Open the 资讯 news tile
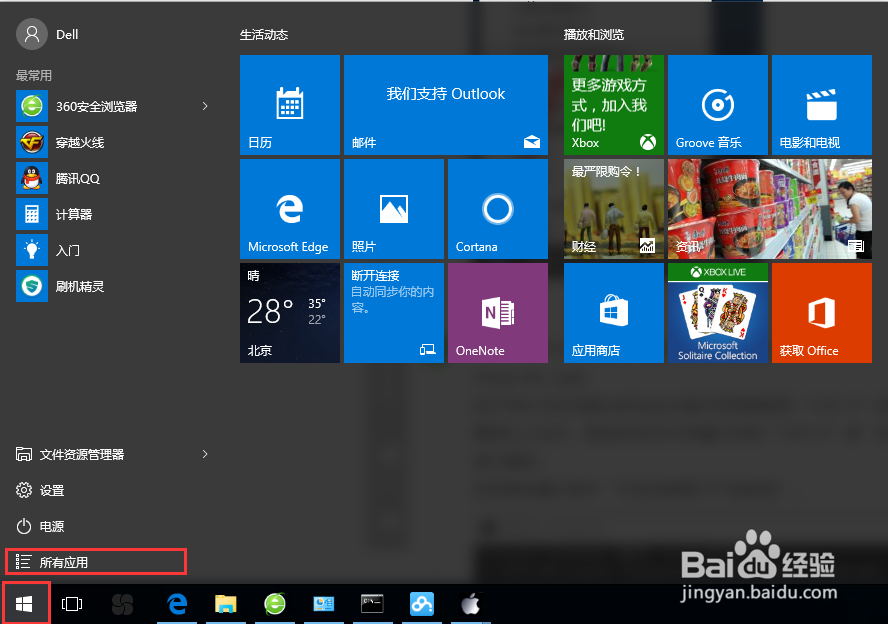 click(x=770, y=209)
